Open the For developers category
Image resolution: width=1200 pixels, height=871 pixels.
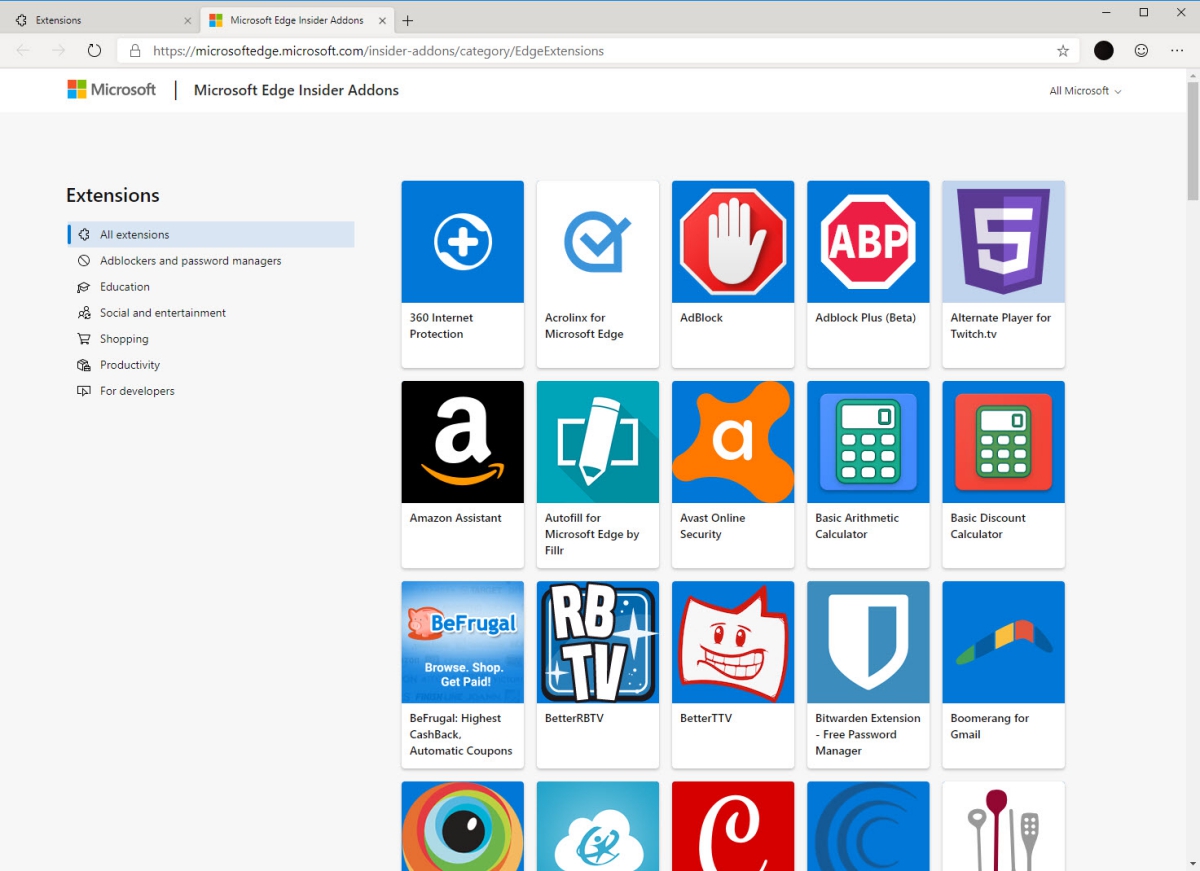click(x=137, y=391)
